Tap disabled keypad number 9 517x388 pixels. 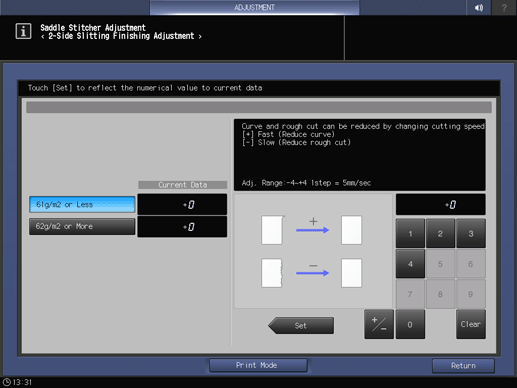pos(471,294)
